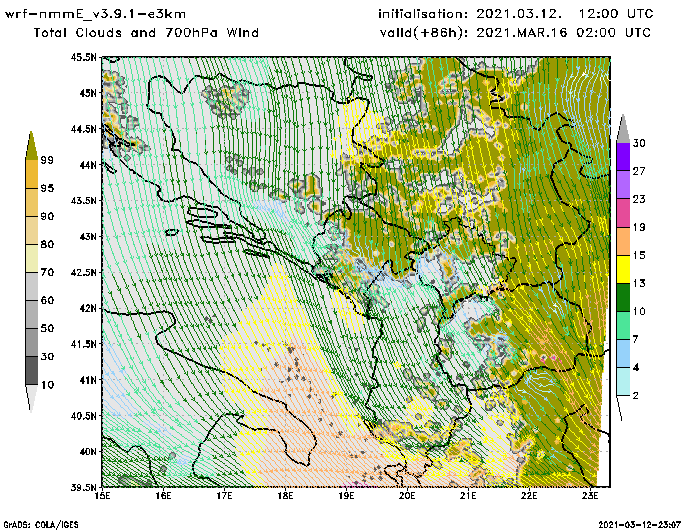The height and width of the screenshot is (530, 700).
Task: Click the 23 label on wind scale
Action: (x=639, y=199)
